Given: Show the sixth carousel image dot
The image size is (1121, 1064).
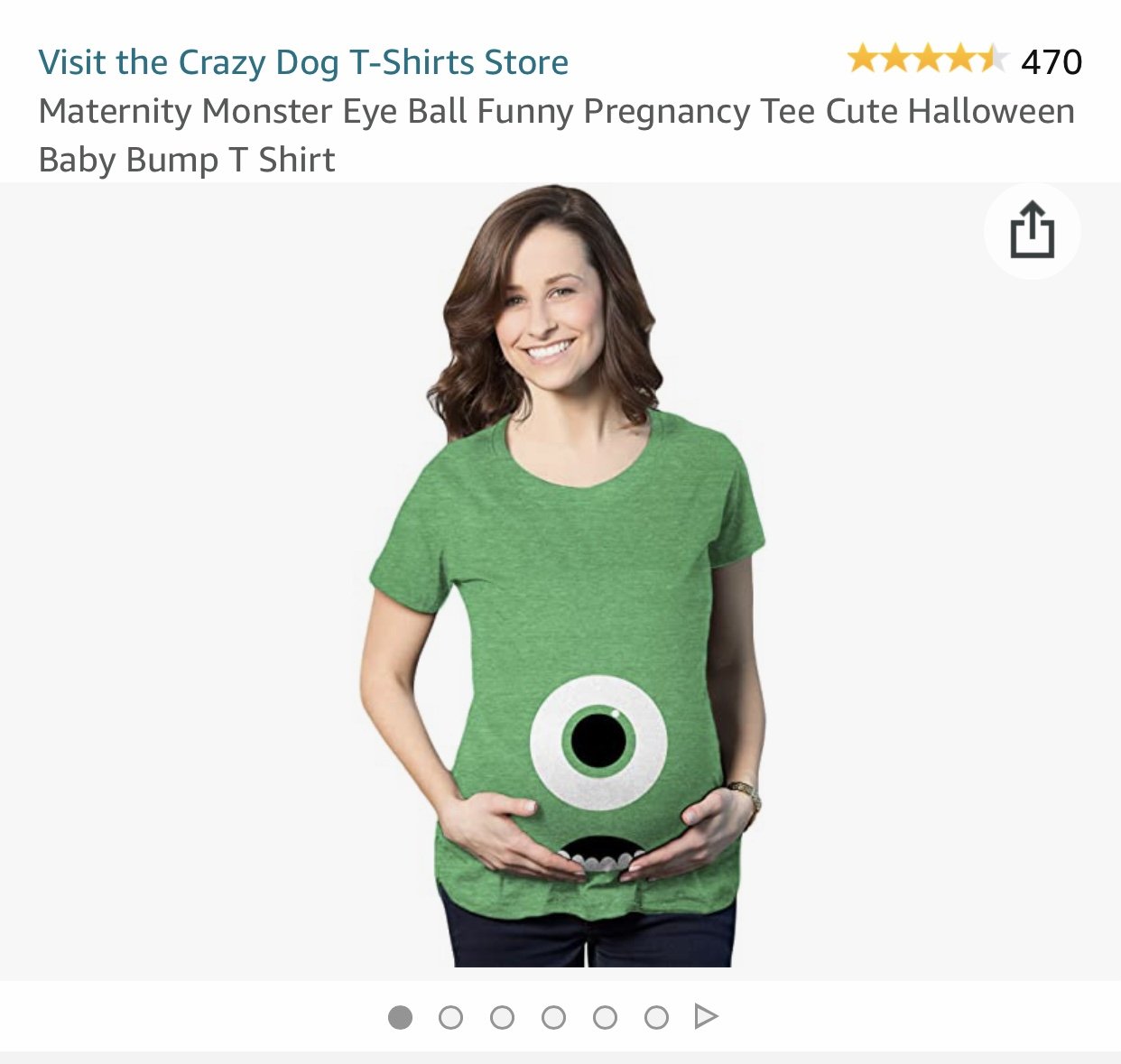Looking at the screenshot, I should pyautogui.click(x=656, y=1017).
